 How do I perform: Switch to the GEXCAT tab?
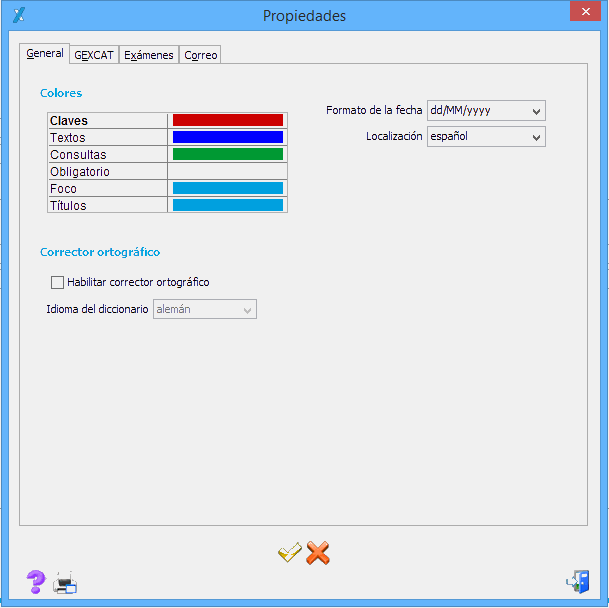point(94,55)
